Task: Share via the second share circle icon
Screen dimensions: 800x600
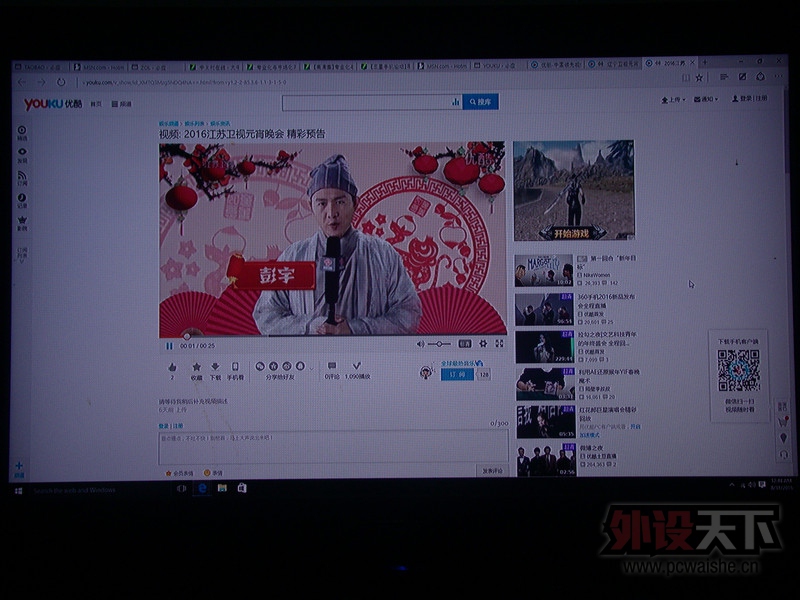Action: coord(273,366)
